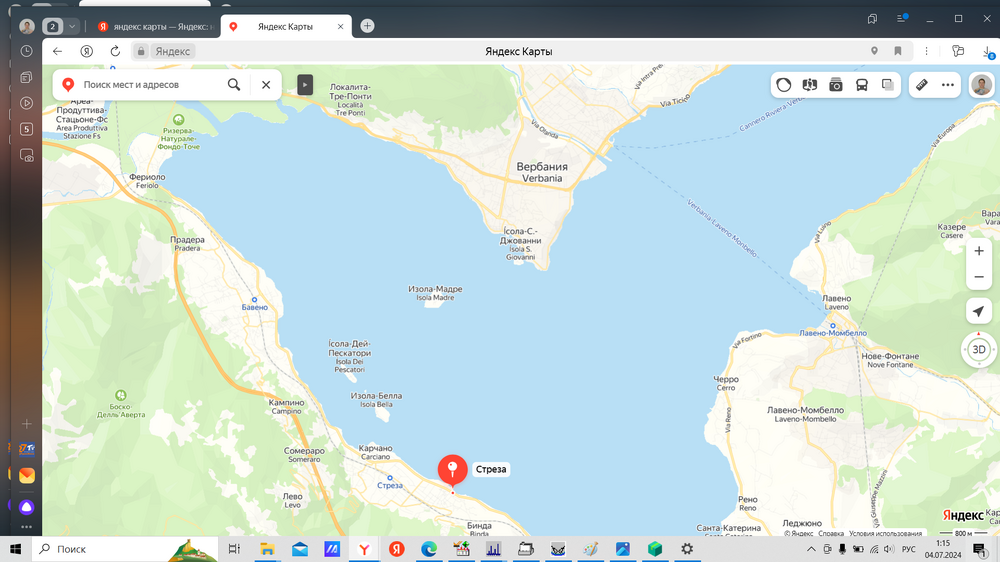
Task: Open the screenshot tool in sidebar
Action: (26, 155)
